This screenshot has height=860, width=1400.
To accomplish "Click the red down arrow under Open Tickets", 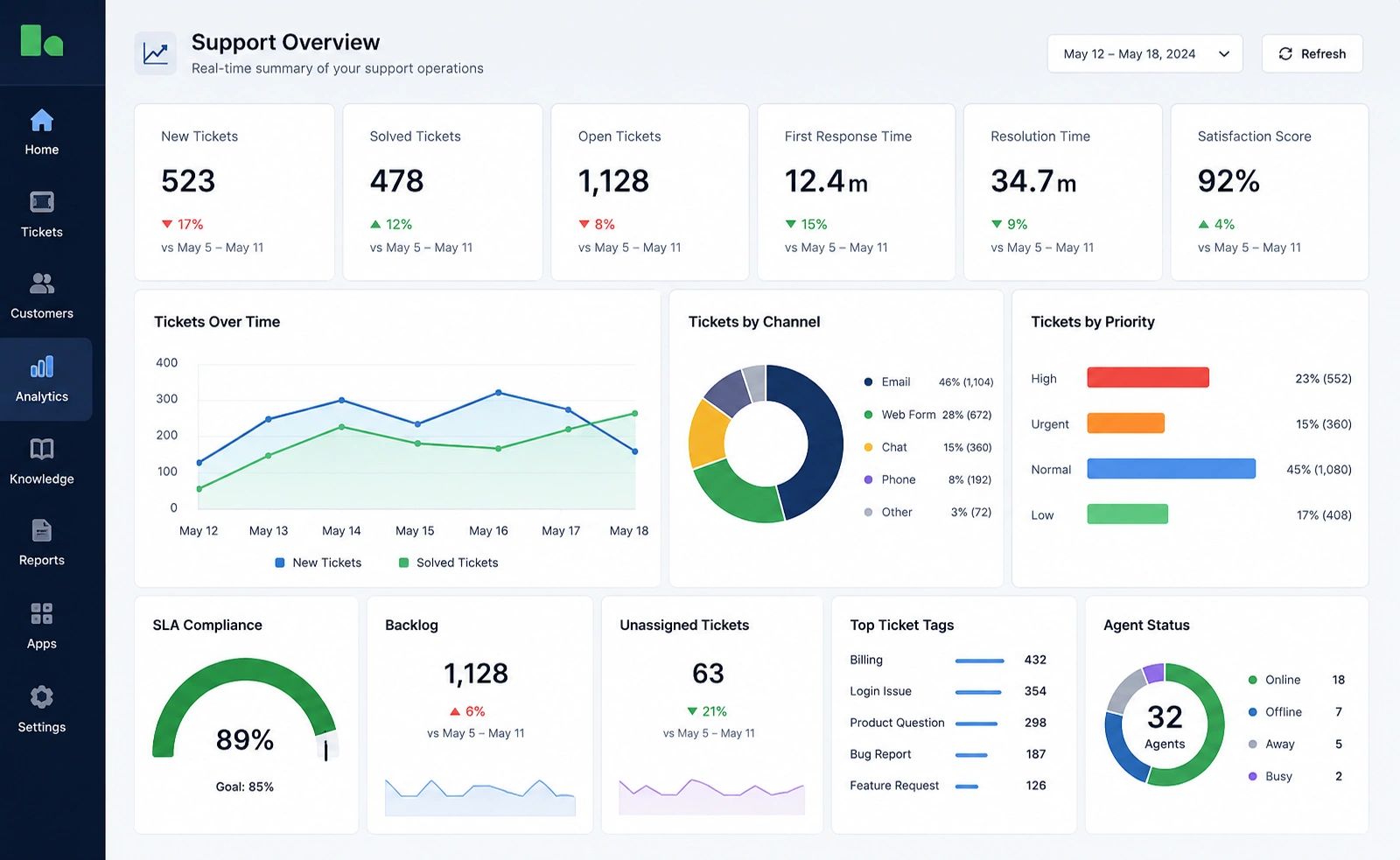I will [584, 224].
